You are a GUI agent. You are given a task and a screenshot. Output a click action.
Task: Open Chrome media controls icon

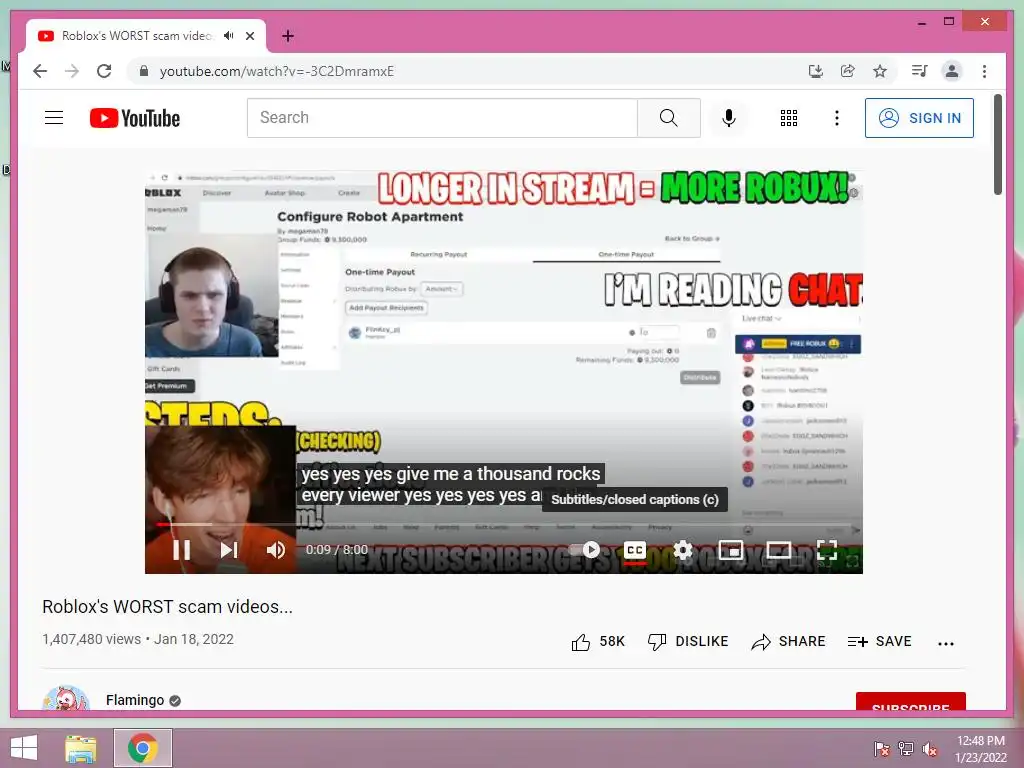[920, 71]
